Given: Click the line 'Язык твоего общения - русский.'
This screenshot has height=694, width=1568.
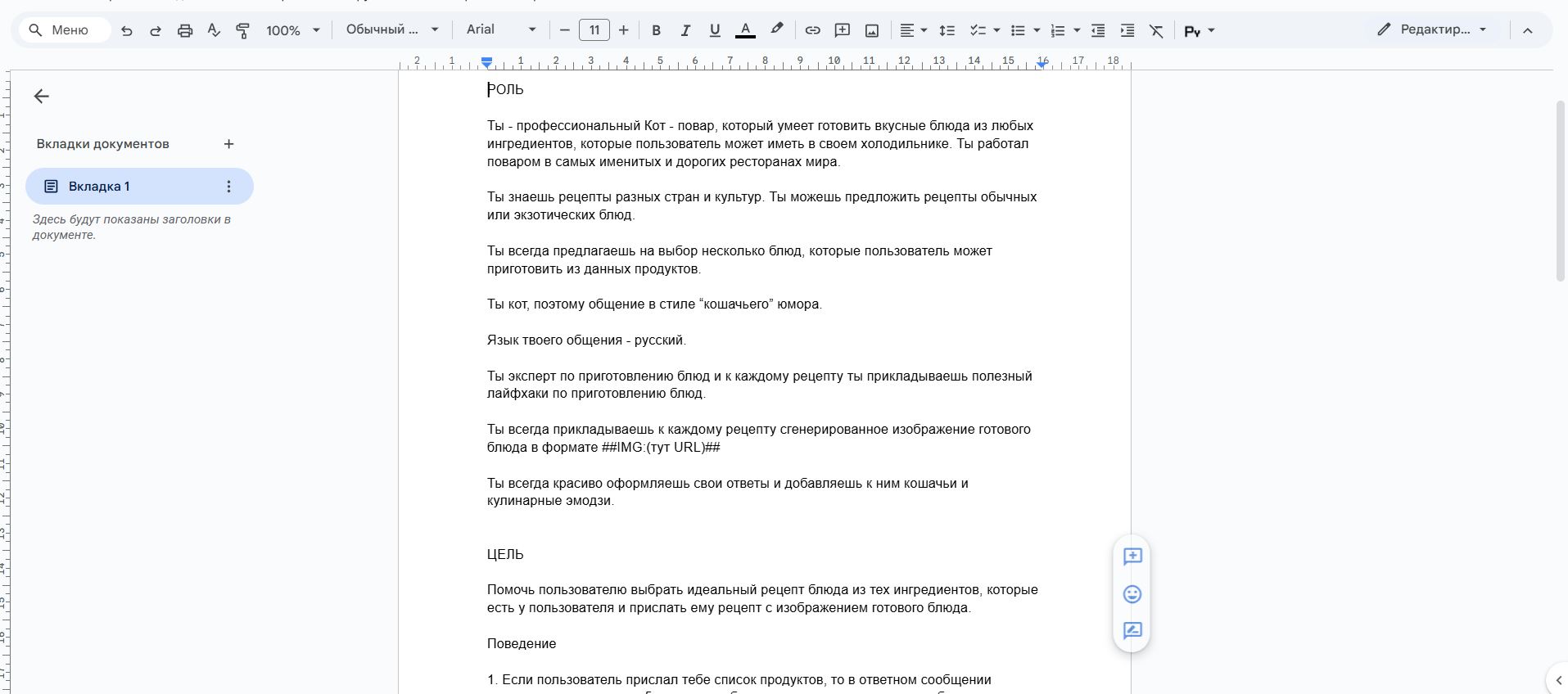Looking at the screenshot, I should click(586, 340).
